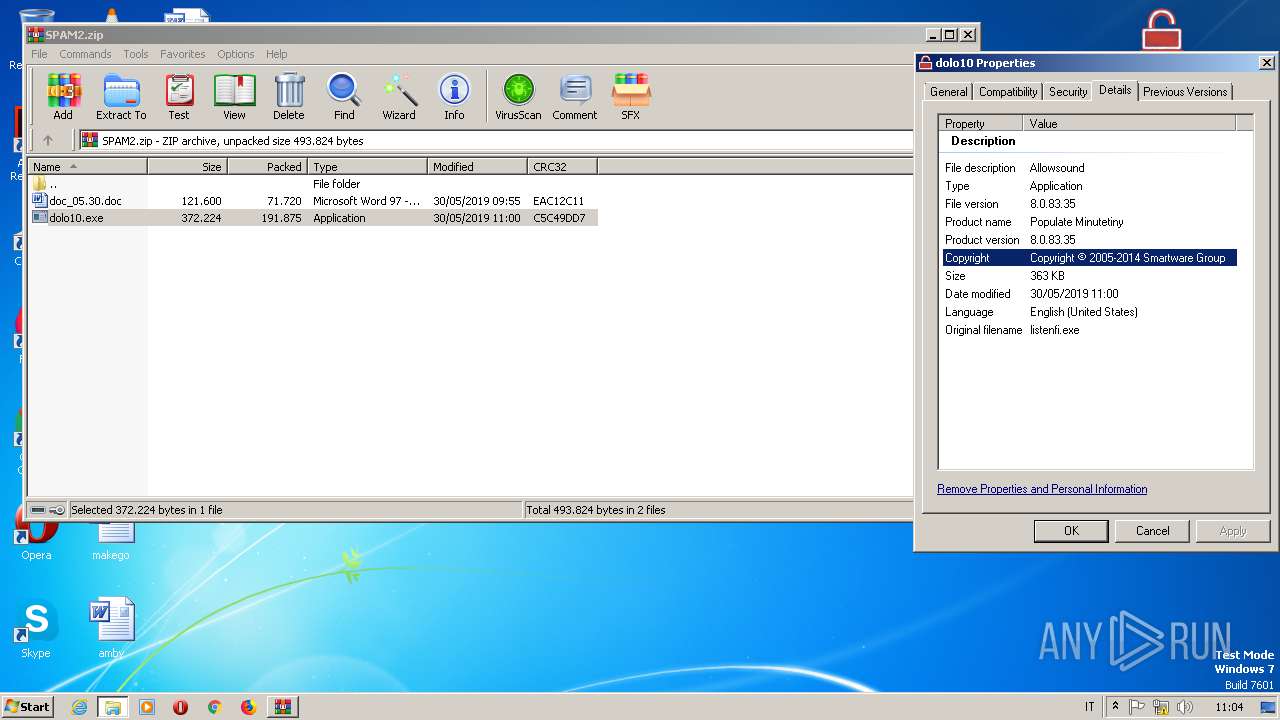Image resolution: width=1280 pixels, height=720 pixels.
Task: Open Opera from the taskbar
Action: 181,707
